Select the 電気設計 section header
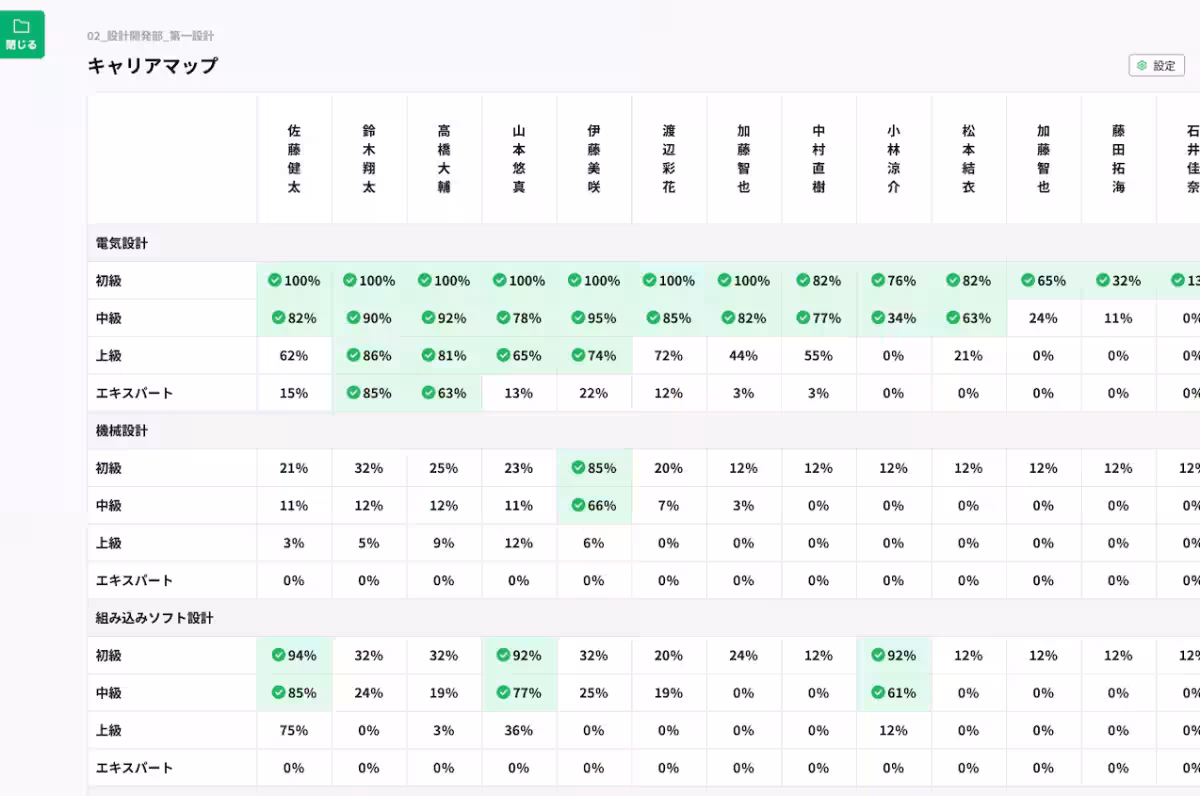The width and height of the screenshot is (1200, 796). [x=122, y=243]
